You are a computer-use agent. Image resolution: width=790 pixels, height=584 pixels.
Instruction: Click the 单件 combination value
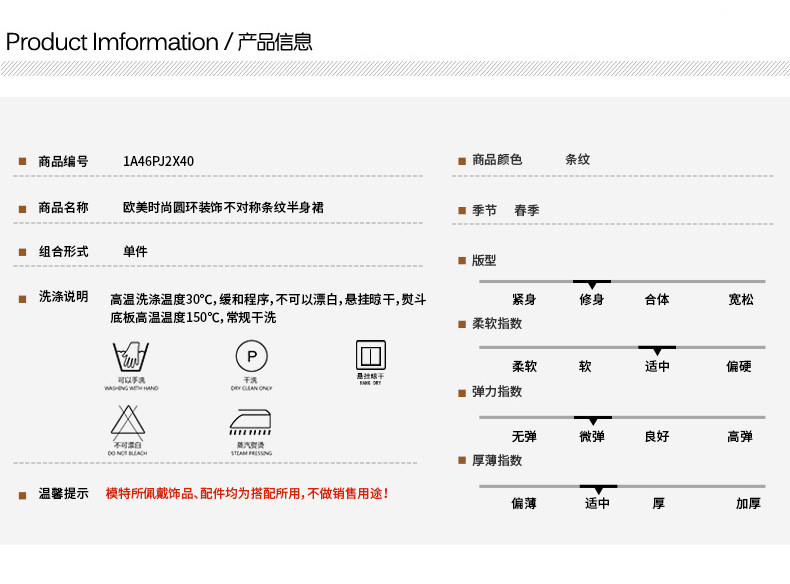(x=136, y=251)
